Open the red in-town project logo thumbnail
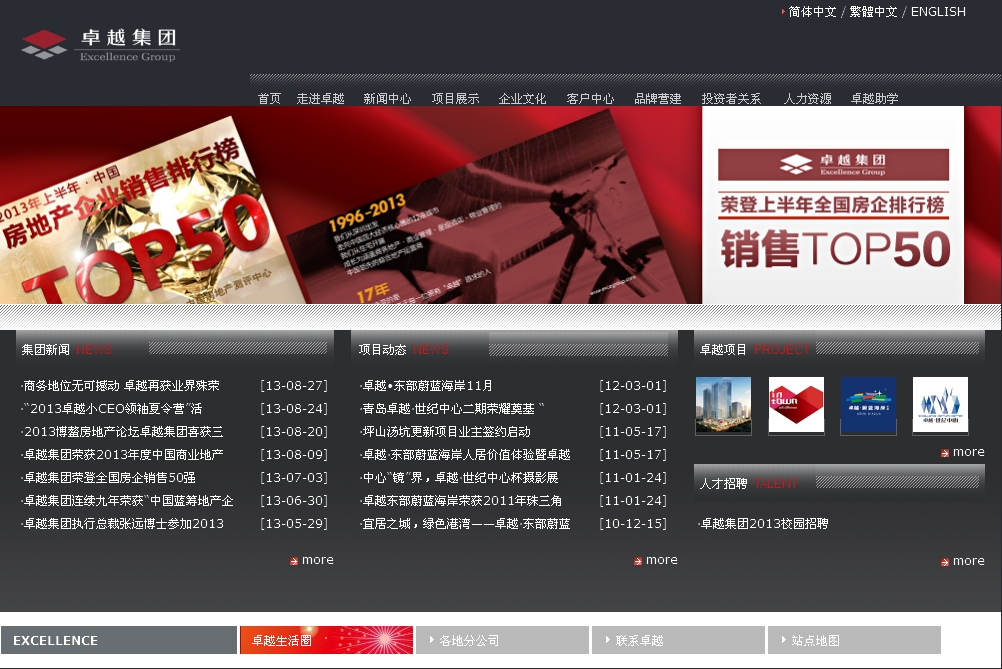The width and height of the screenshot is (1002, 669). click(796, 406)
